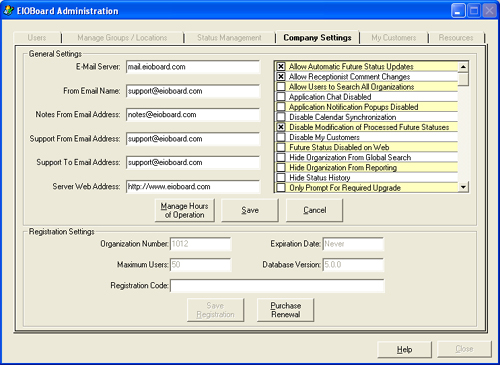Click the Organization Number field
The height and width of the screenshot is (365, 500).
(x=200, y=244)
